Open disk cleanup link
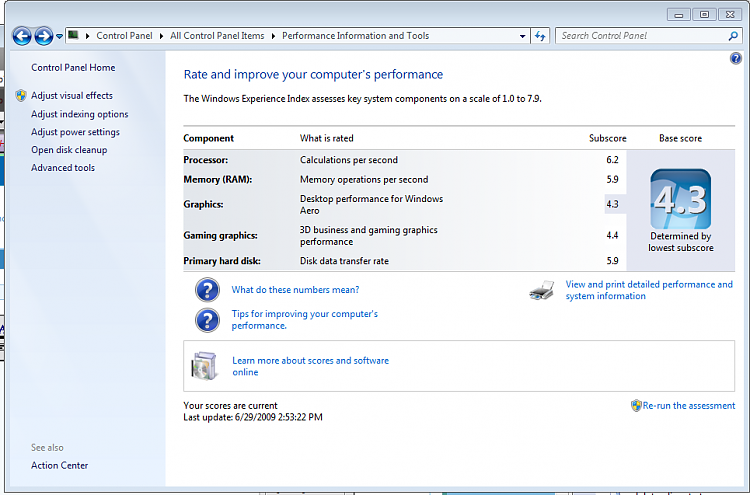 point(69,150)
